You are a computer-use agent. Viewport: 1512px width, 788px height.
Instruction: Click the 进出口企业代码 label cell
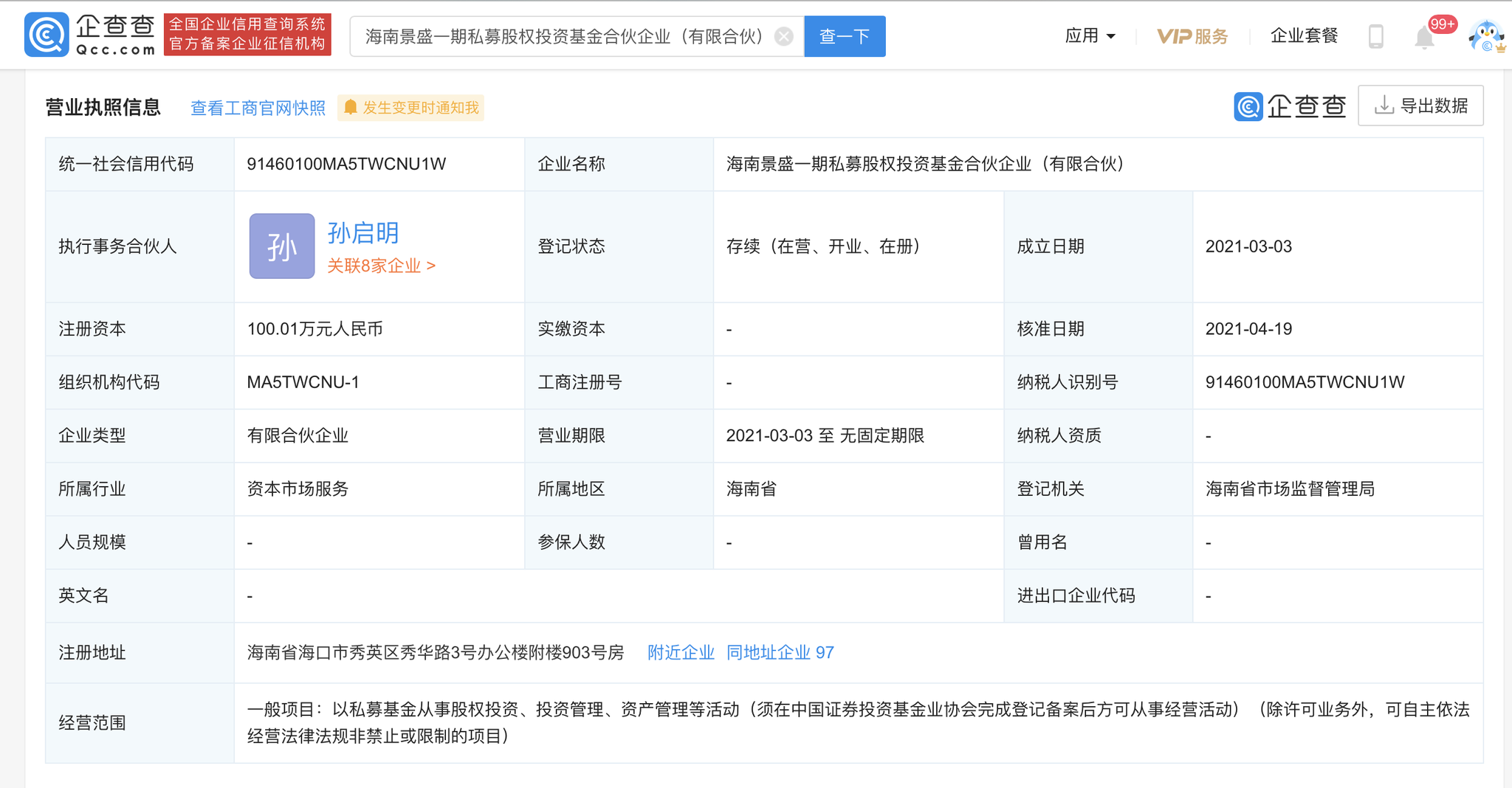pyautogui.click(x=1098, y=595)
